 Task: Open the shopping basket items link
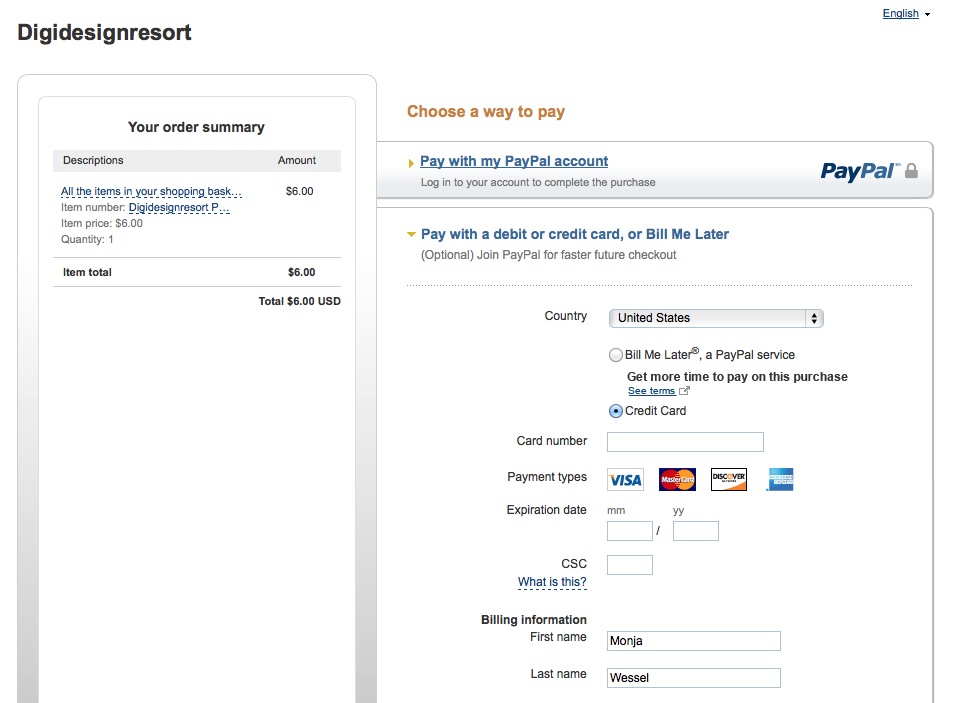pos(151,191)
